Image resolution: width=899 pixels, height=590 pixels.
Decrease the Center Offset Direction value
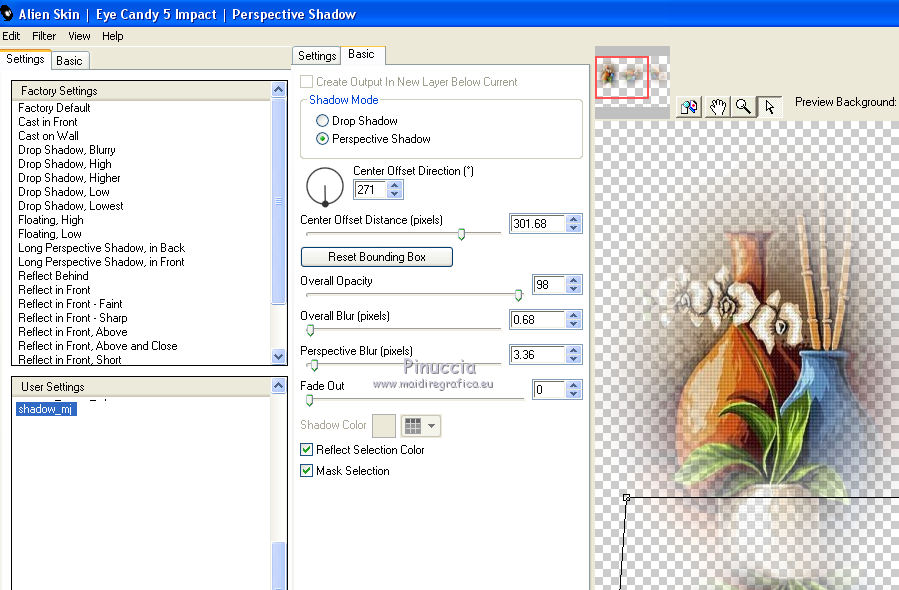click(x=394, y=194)
